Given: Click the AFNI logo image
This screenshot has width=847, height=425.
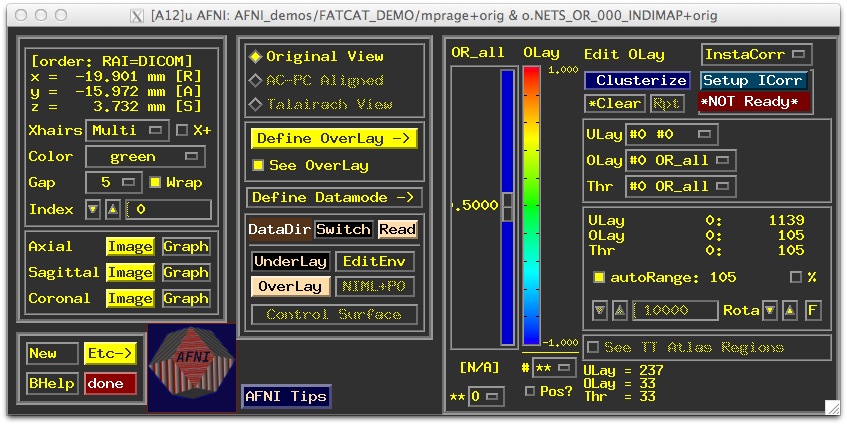Looking at the screenshot, I should (x=192, y=367).
